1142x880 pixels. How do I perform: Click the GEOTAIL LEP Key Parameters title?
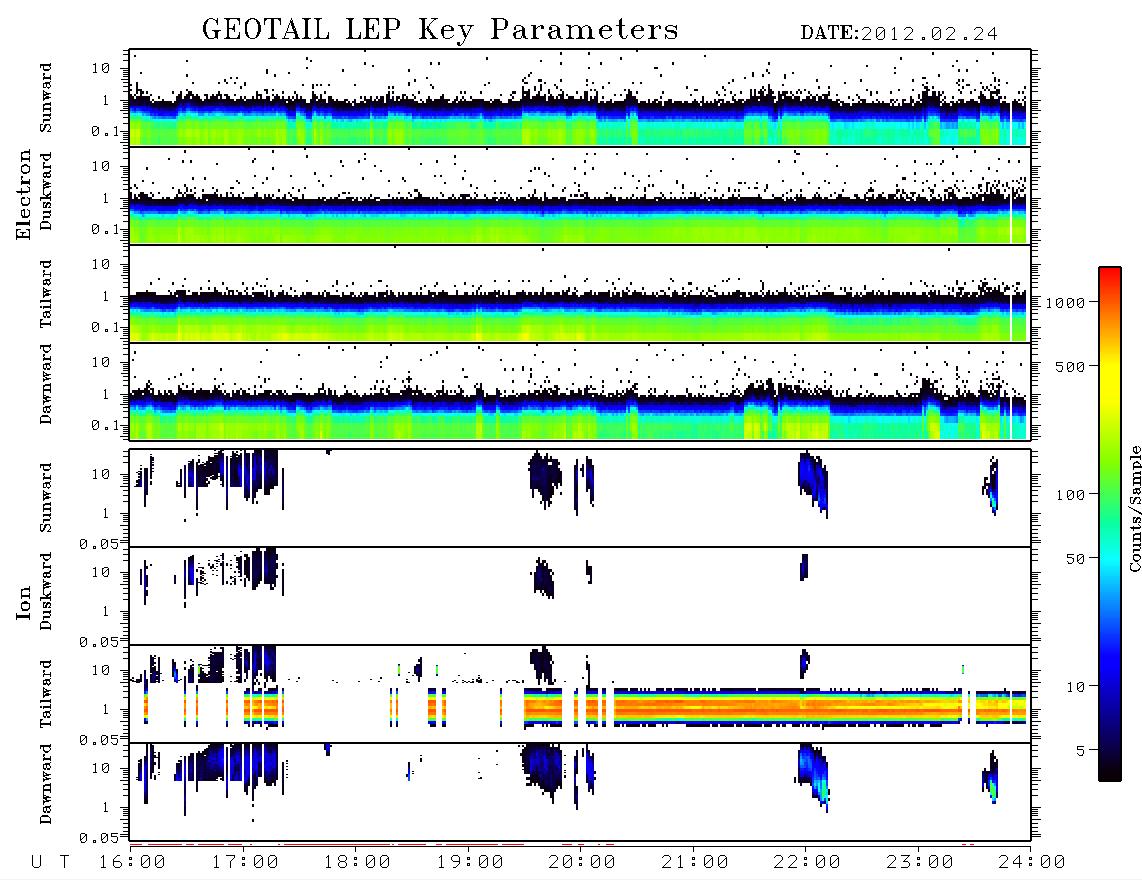pyautogui.click(x=440, y=30)
